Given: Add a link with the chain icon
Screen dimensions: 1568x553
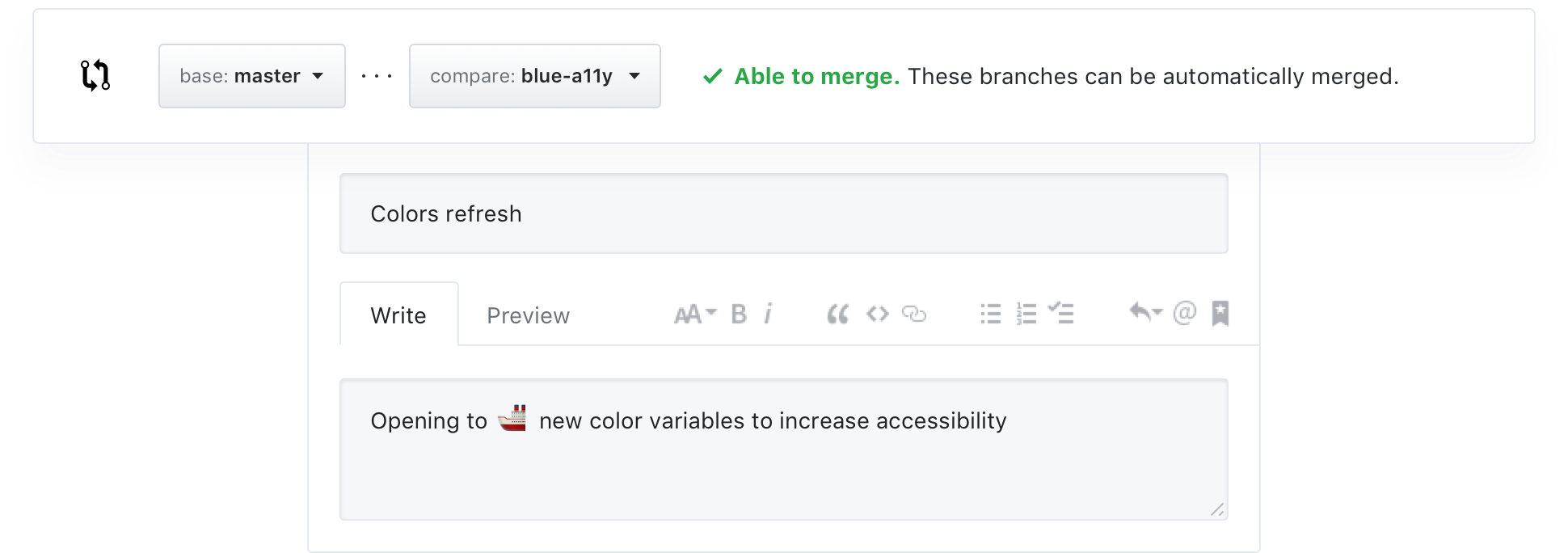Looking at the screenshot, I should point(914,314).
